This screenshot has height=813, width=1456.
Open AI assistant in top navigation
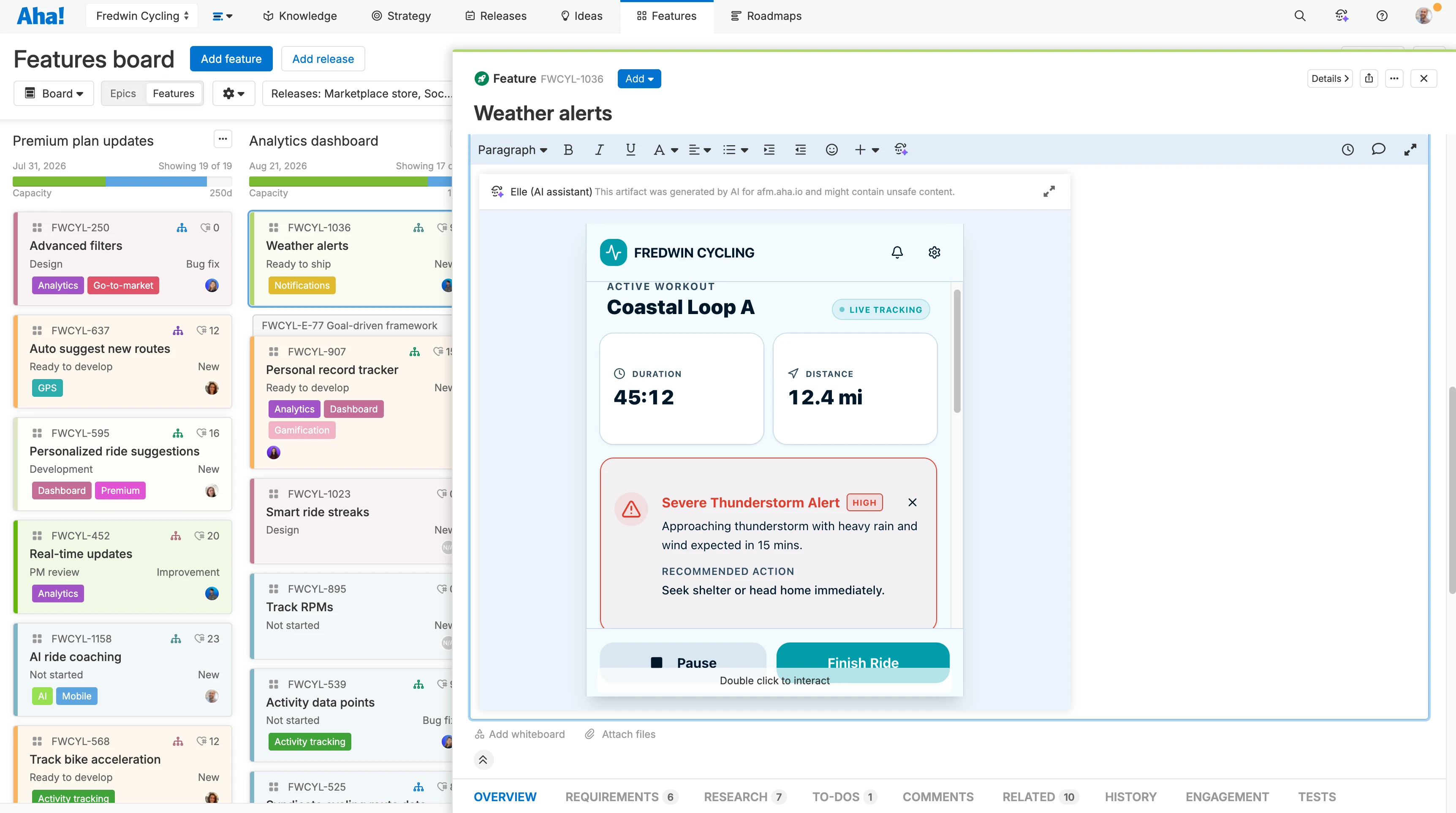pyautogui.click(x=1342, y=16)
